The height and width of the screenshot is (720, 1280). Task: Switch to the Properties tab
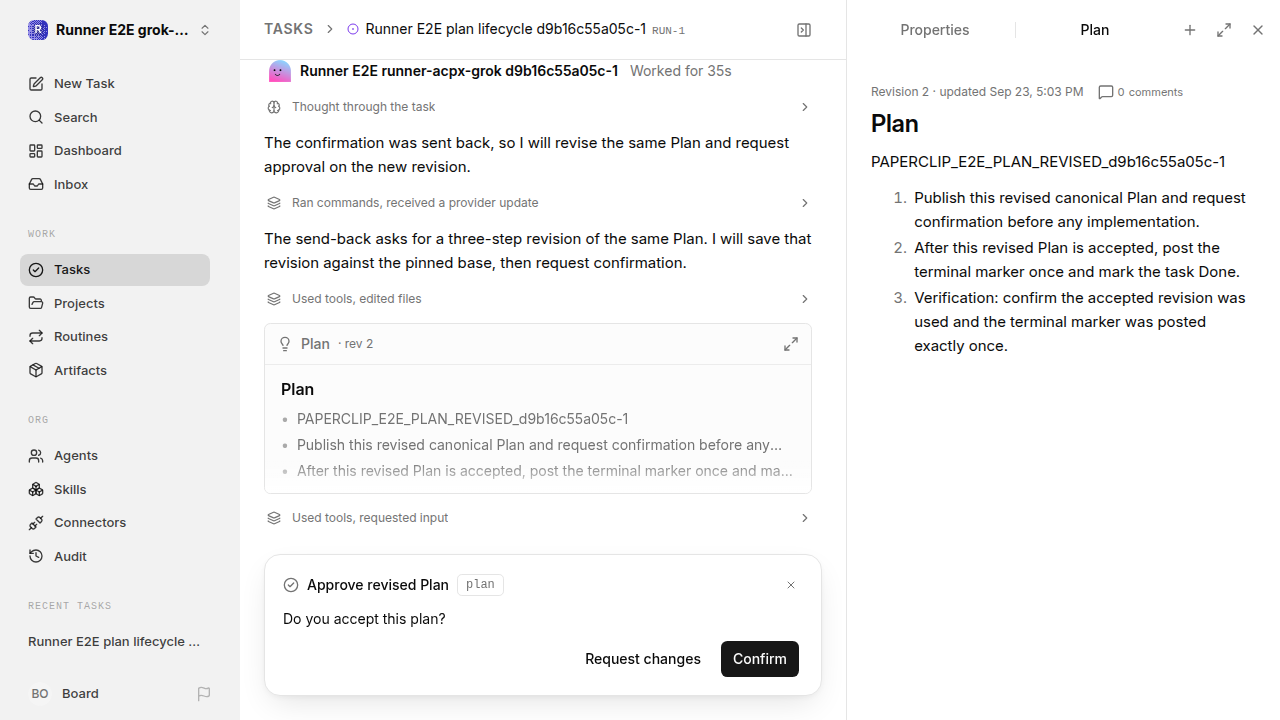[x=934, y=30]
